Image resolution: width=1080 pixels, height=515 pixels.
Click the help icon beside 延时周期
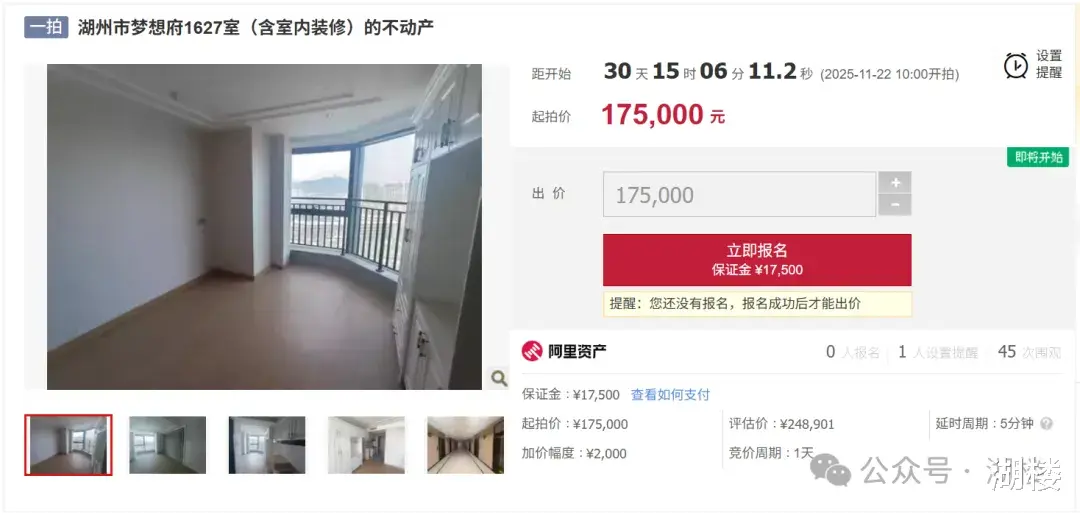pos(1046,423)
